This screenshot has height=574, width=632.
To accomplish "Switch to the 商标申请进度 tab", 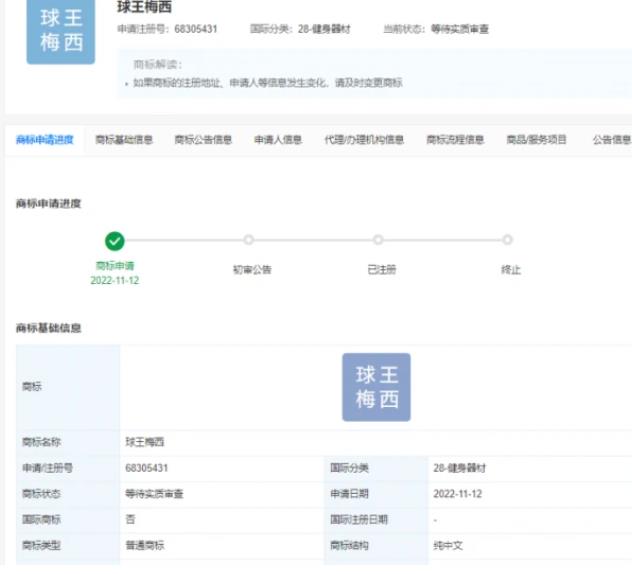I will point(45,140).
